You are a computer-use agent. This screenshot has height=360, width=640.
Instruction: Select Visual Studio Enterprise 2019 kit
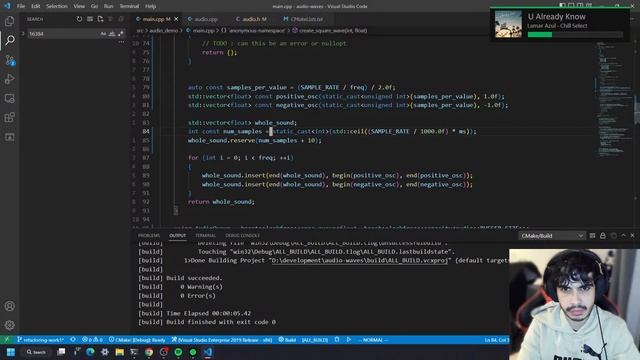coord(222,340)
